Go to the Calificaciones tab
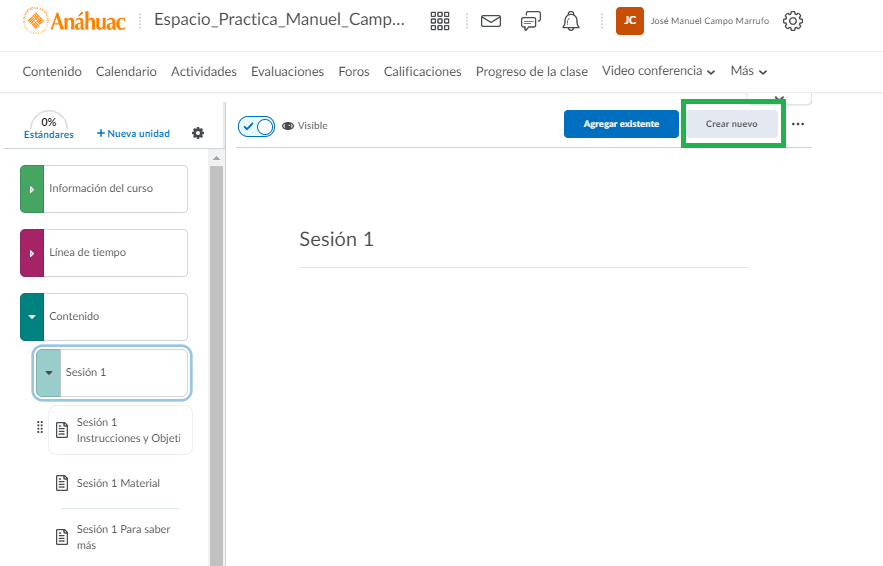Screen dimensions: 883x566 click(x=422, y=72)
